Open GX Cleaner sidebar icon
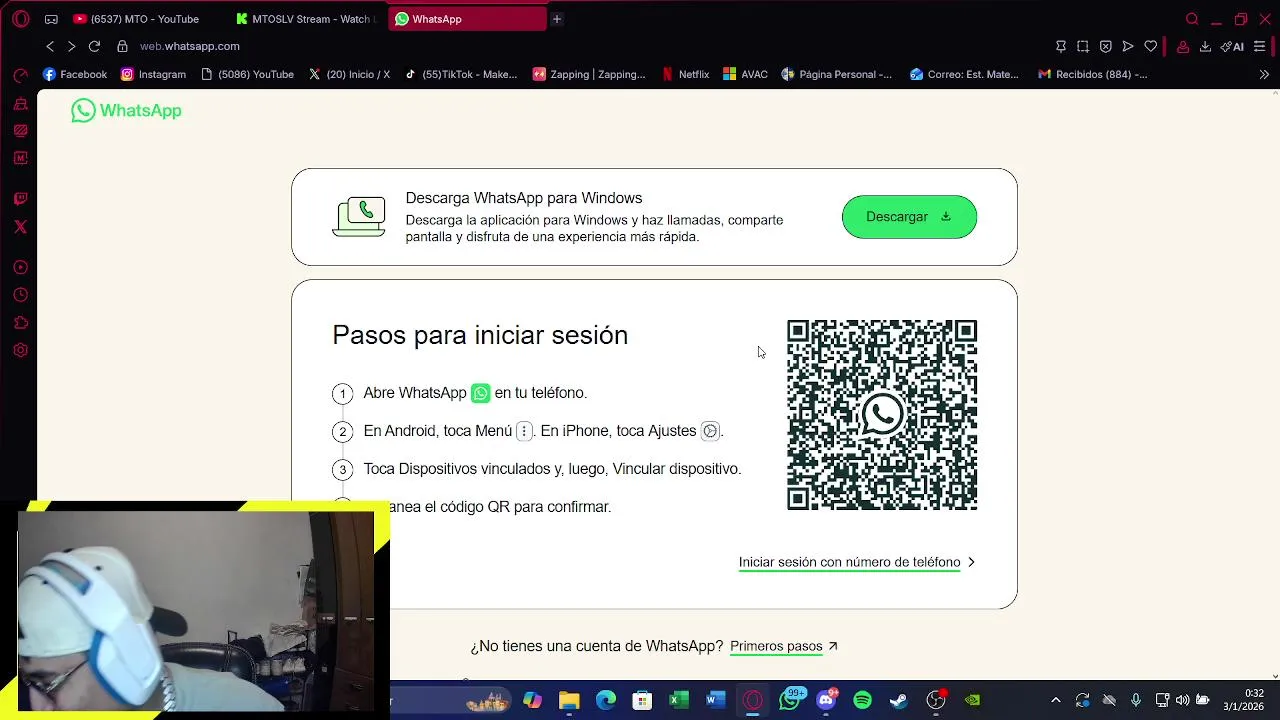This screenshot has height=720, width=1280. click(20, 103)
